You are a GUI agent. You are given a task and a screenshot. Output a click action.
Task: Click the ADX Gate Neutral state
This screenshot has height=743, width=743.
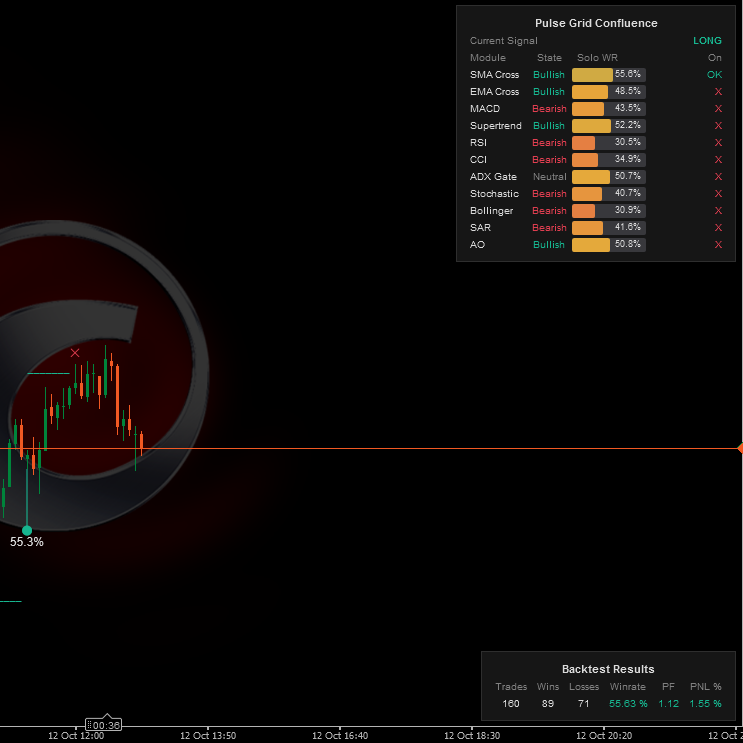pos(549,177)
